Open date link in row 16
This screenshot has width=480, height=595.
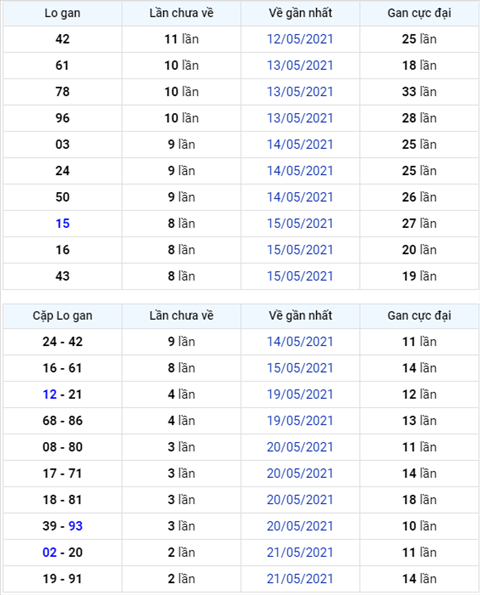300,250
